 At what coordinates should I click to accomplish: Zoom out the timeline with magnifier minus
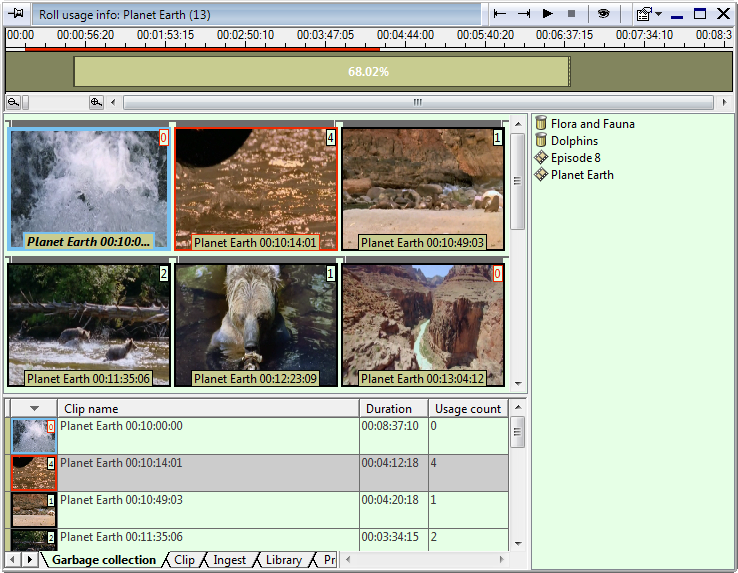pos(14,102)
